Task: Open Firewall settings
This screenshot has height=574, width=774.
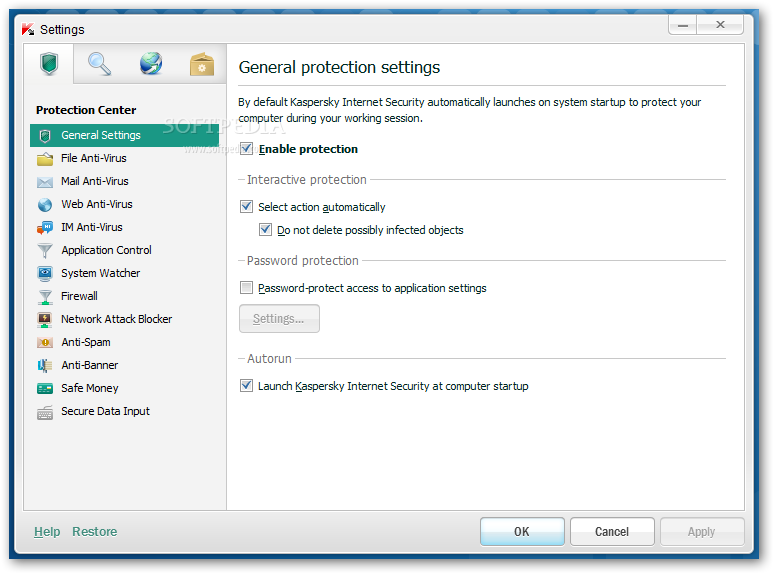Action: (x=124, y=296)
